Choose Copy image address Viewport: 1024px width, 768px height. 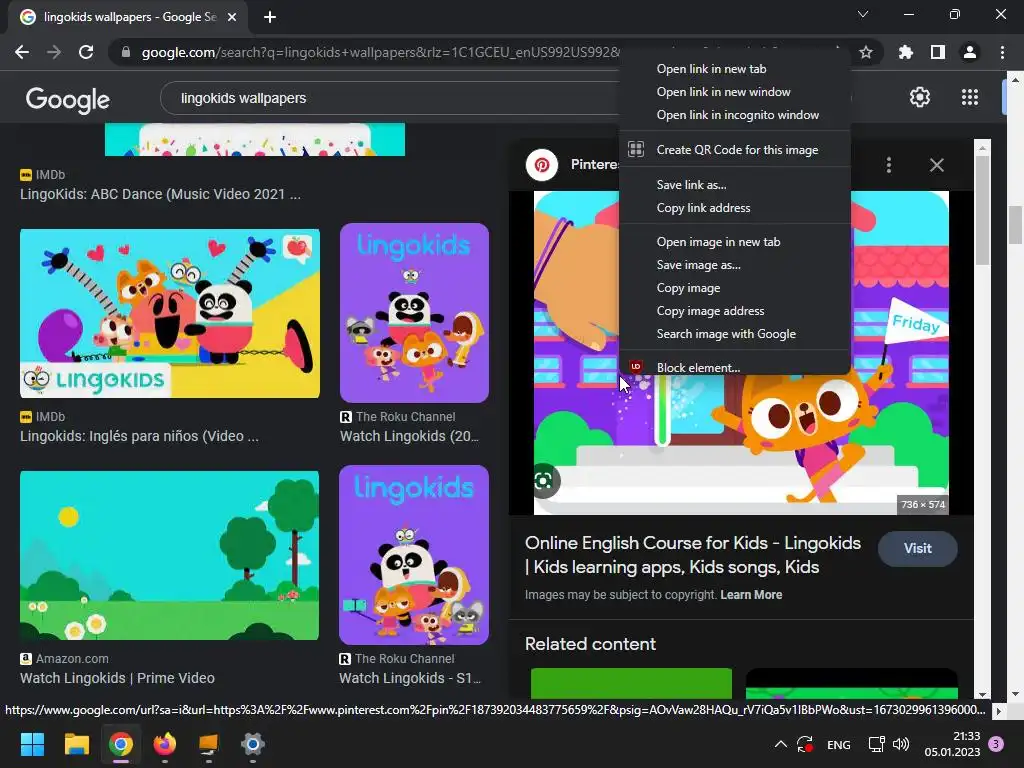click(x=735, y=311)
